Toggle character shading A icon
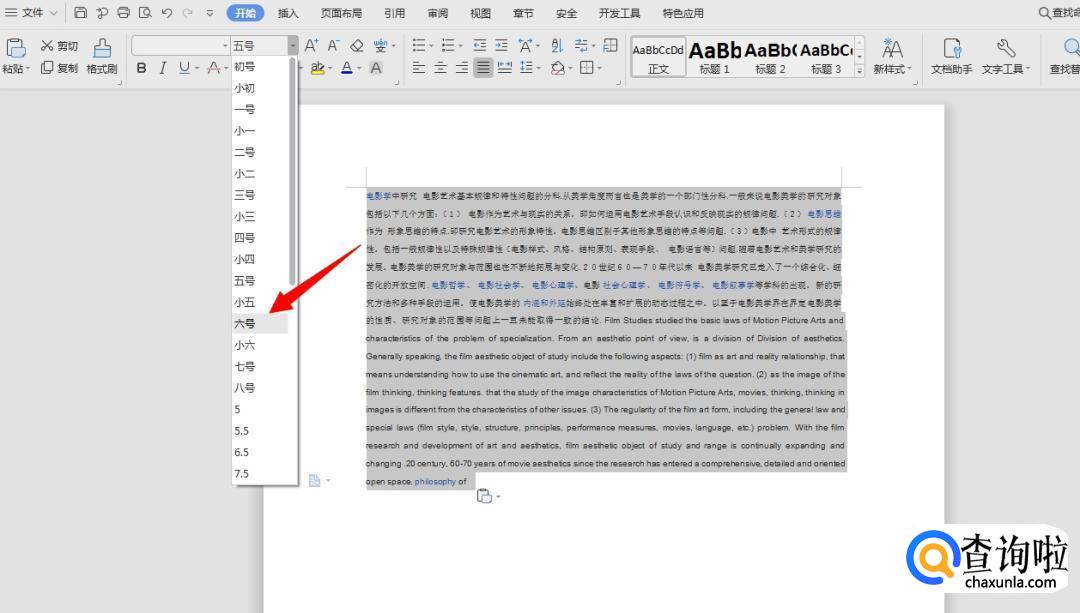 pos(376,67)
